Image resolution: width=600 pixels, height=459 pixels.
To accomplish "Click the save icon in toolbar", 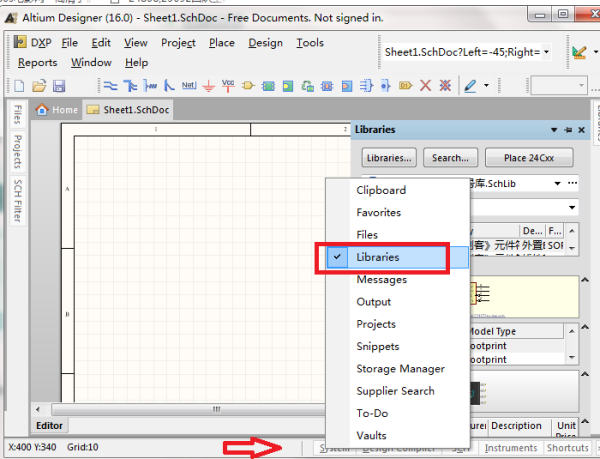I will [x=59, y=86].
